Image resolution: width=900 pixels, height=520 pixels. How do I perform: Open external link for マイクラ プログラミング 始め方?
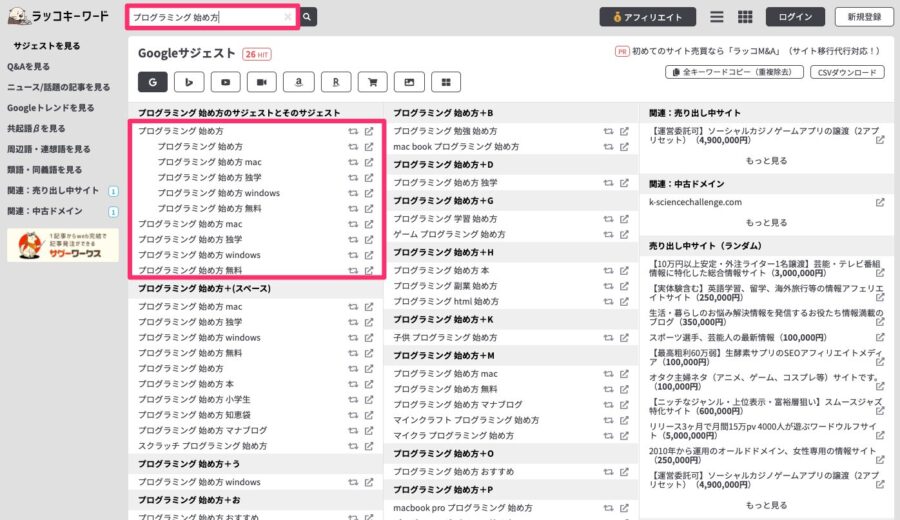[624, 436]
